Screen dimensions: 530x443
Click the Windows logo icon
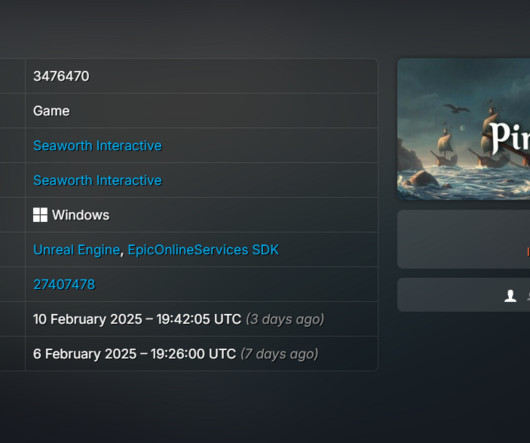[x=40, y=215]
